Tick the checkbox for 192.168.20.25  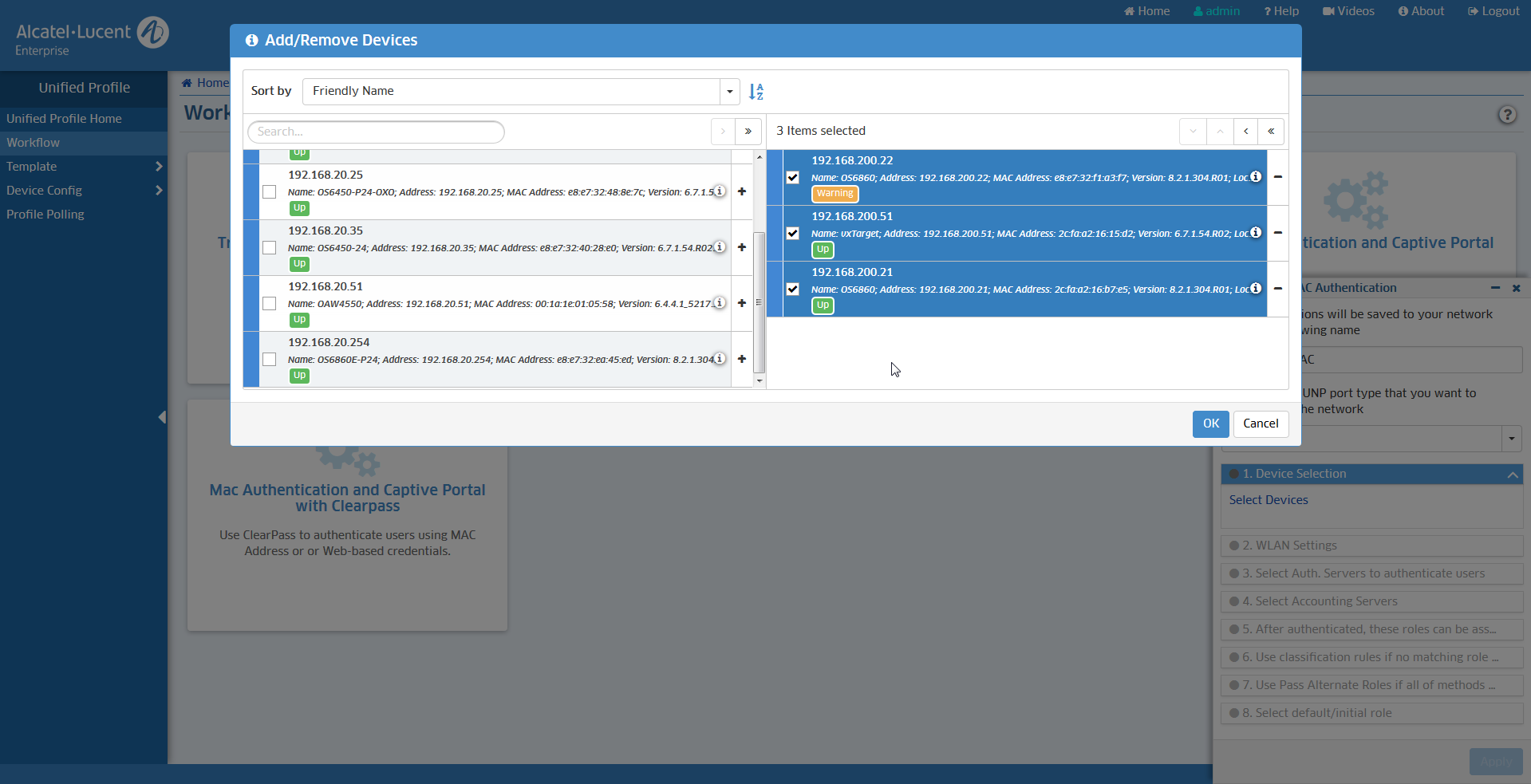[x=270, y=192]
